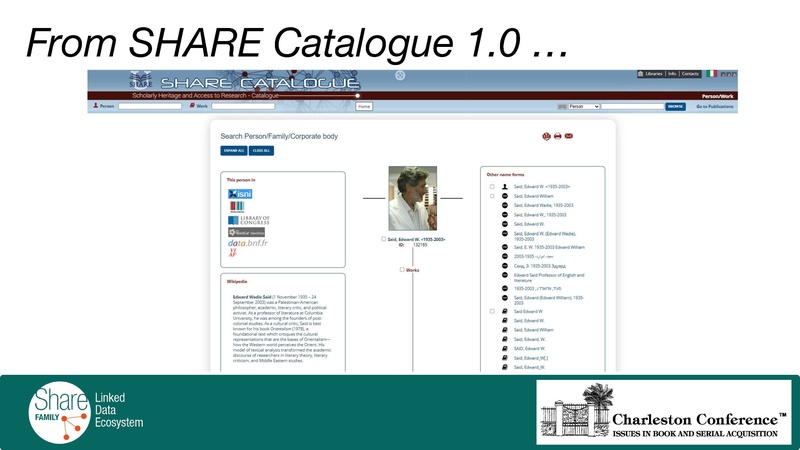
Task: Click the Wikipedia panel heading
Action: point(237,282)
